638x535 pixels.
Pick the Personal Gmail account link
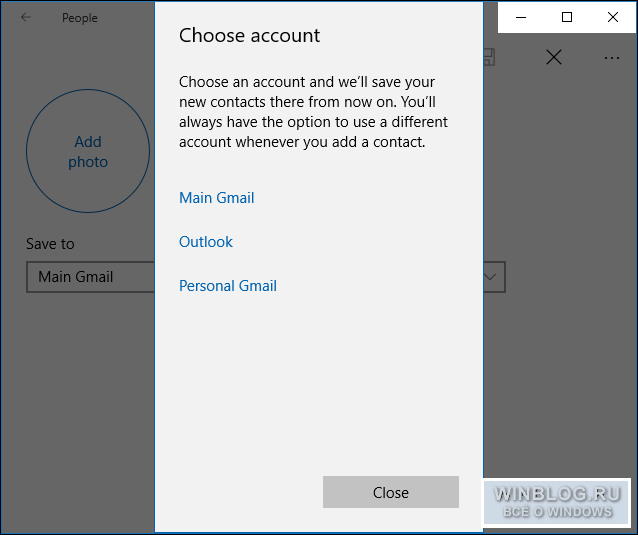228,286
